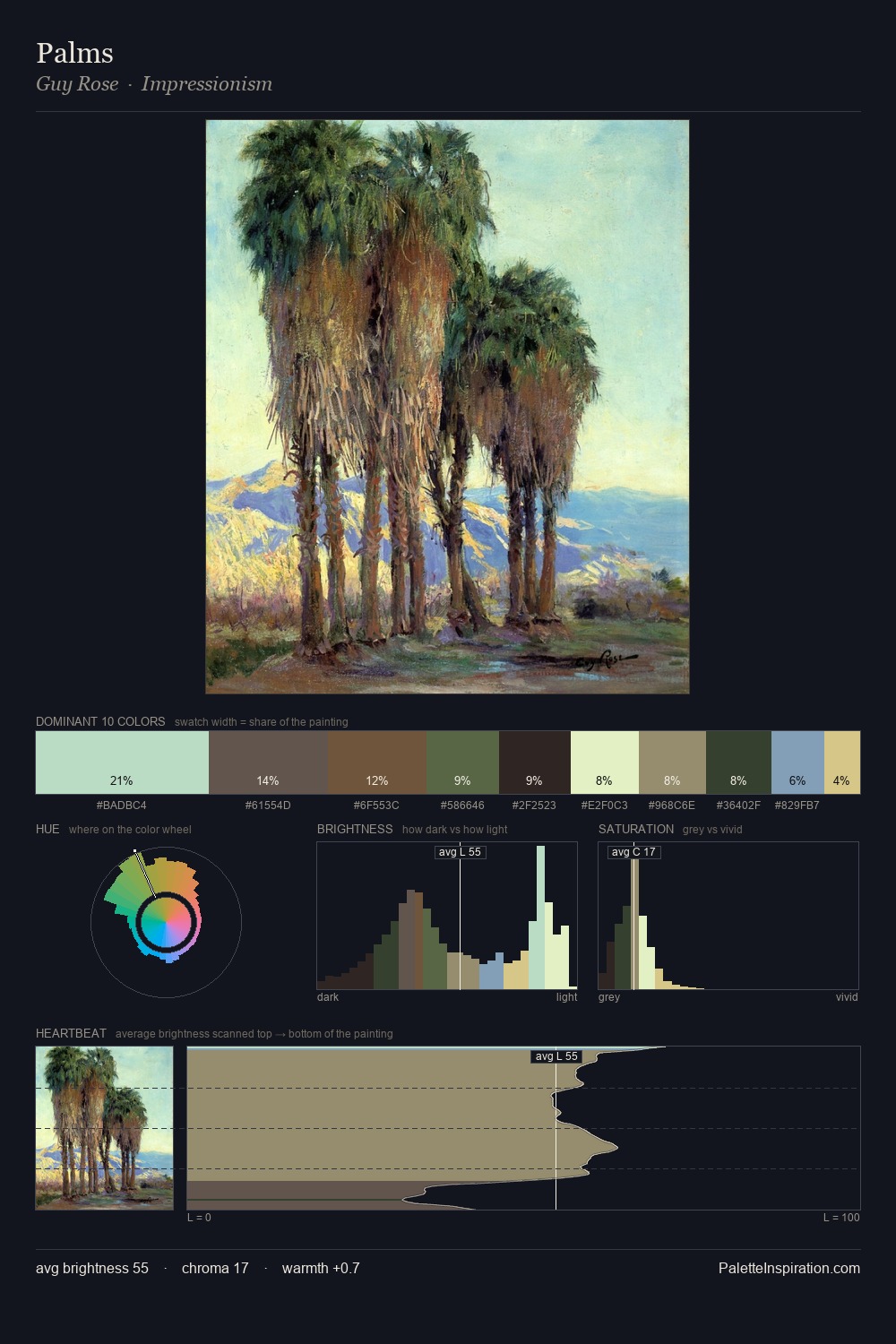Pick the 4% sandy yellow swatch
This screenshot has height=1344, width=896.
click(842, 762)
